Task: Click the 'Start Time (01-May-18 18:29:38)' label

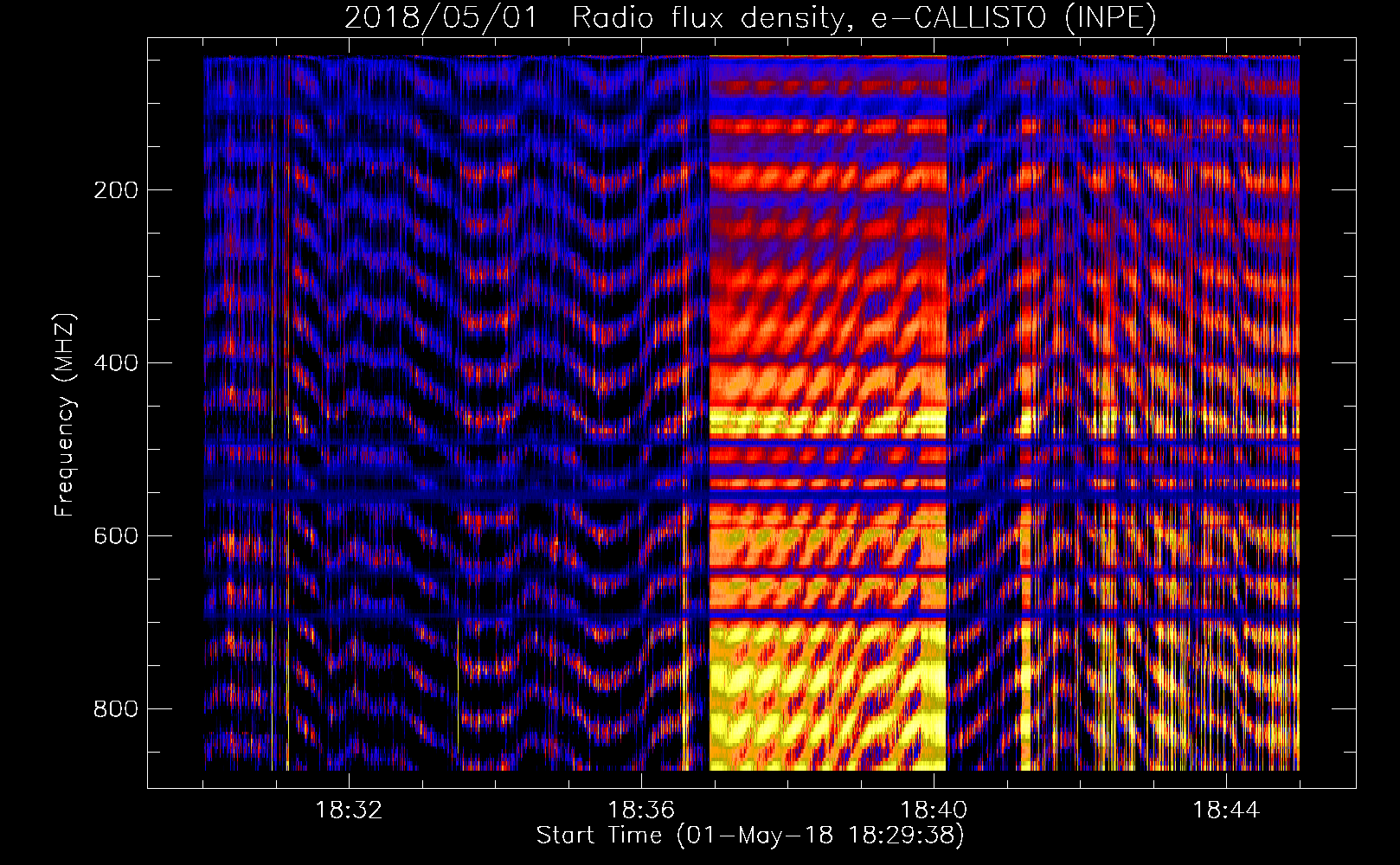Action: (x=750, y=836)
